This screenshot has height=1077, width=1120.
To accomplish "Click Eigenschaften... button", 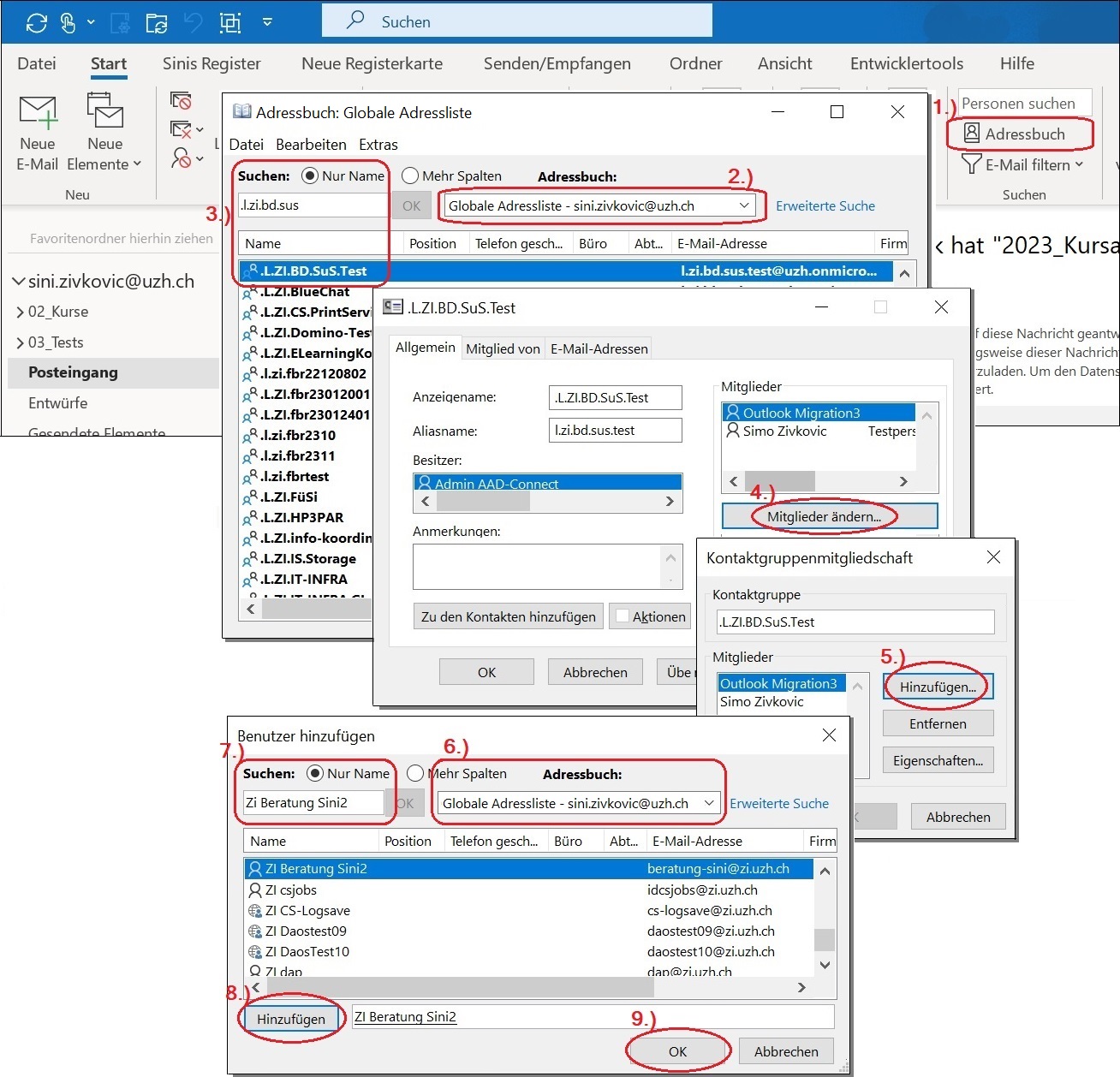I will pyautogui.click(x=938, y=760).
